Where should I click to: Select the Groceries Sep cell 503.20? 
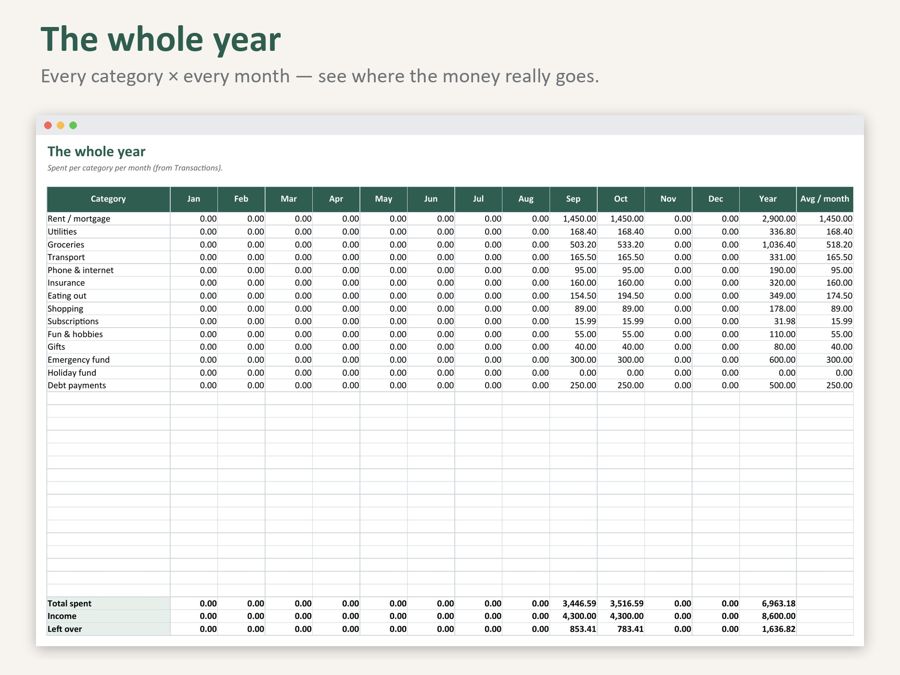coord(573,245)
